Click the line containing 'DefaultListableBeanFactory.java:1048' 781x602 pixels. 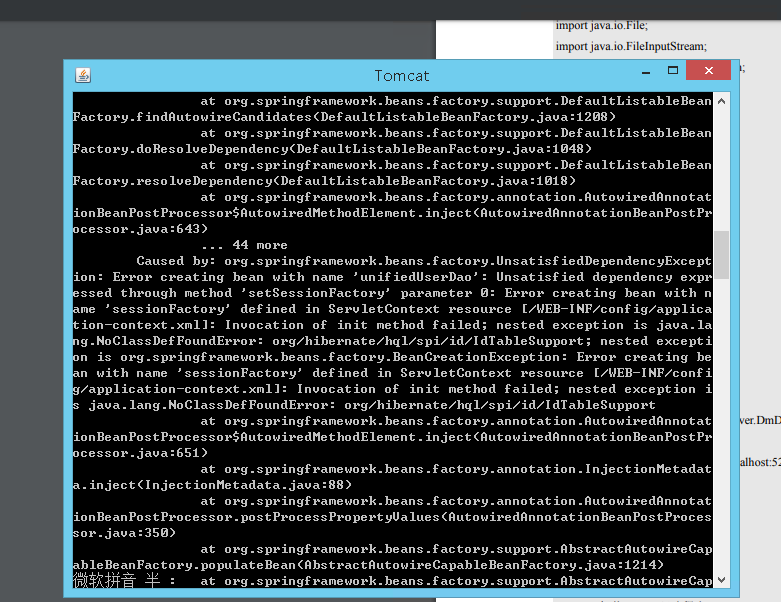[x=332, y=149]
